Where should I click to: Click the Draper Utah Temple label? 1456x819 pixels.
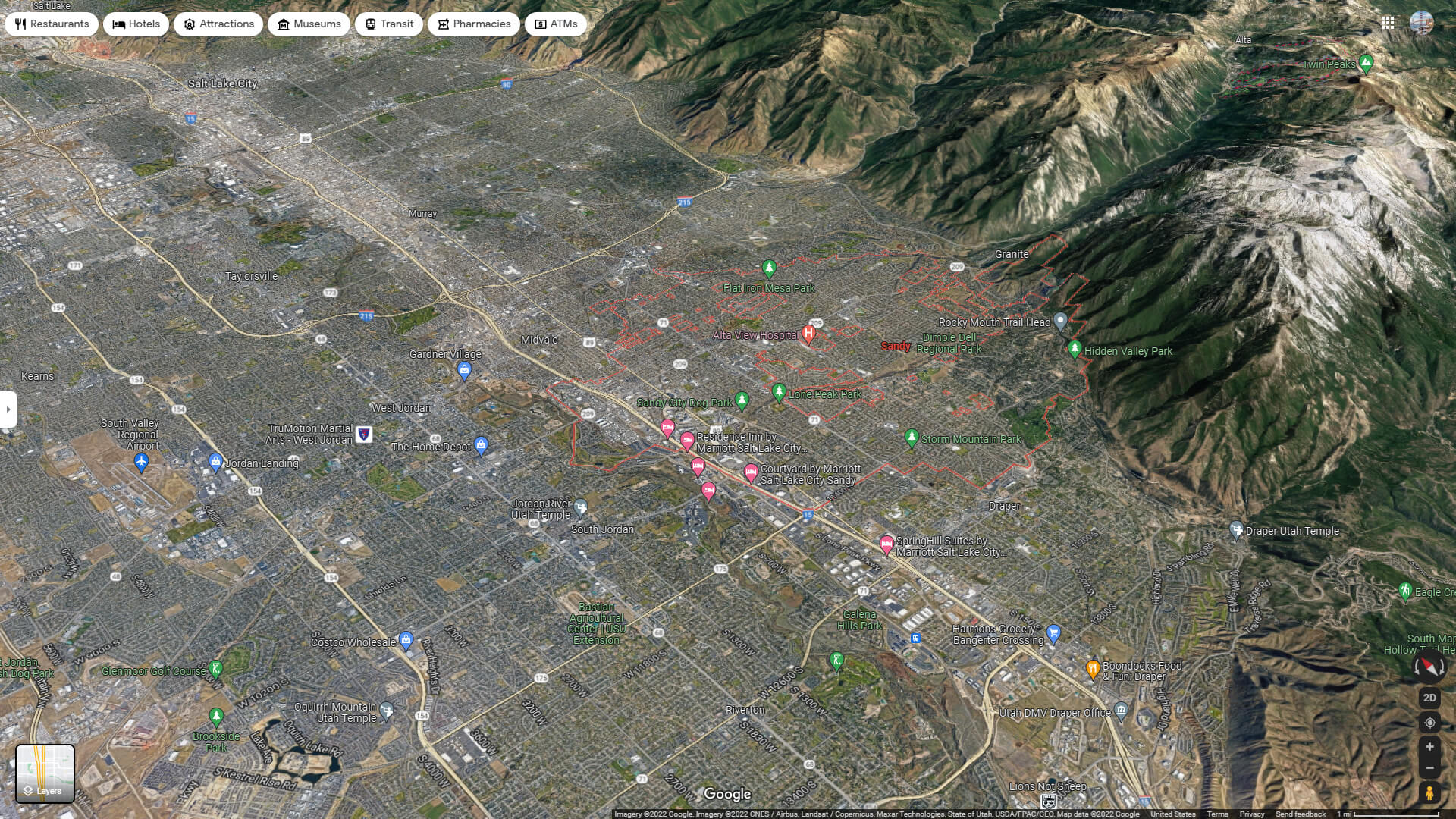pyautogui.click(x=1293, y=531)
